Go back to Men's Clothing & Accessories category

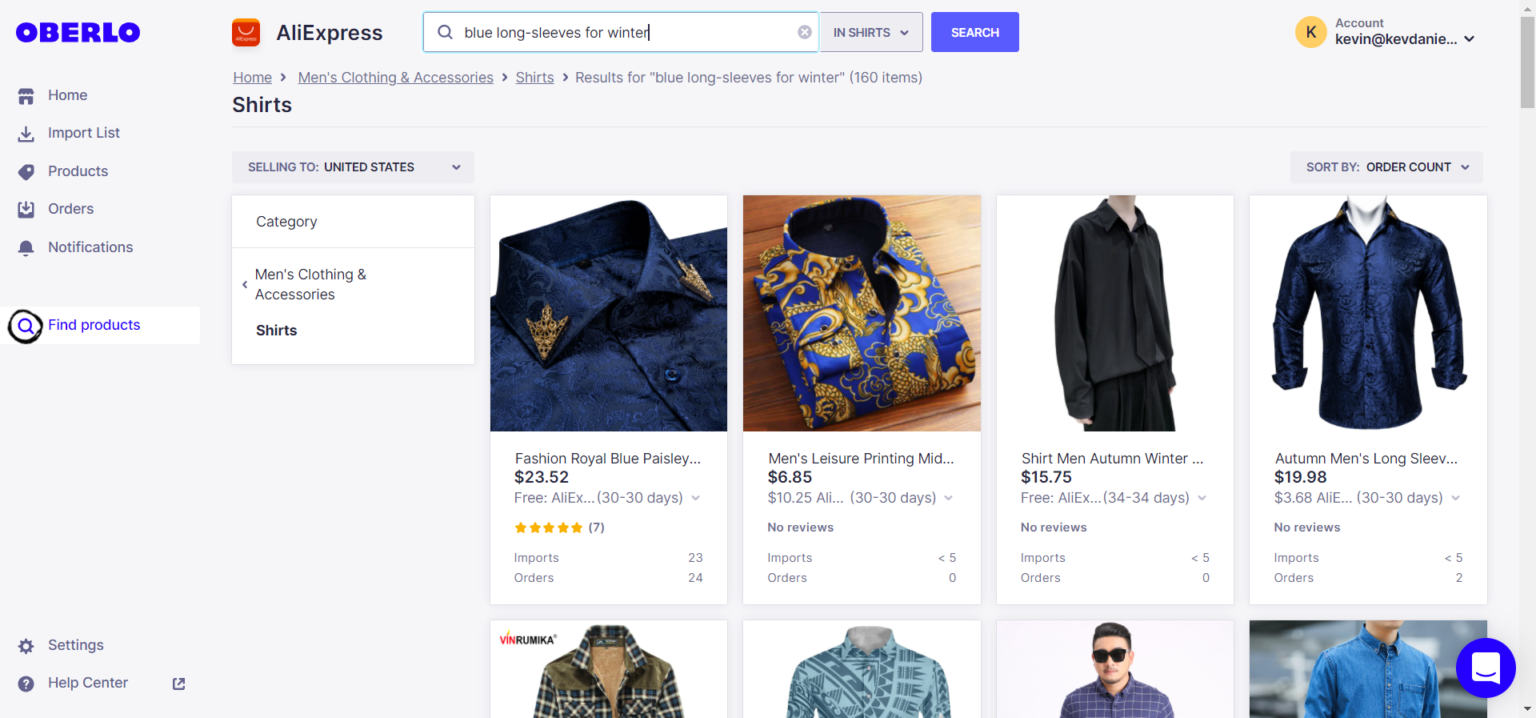click(310, 285)
